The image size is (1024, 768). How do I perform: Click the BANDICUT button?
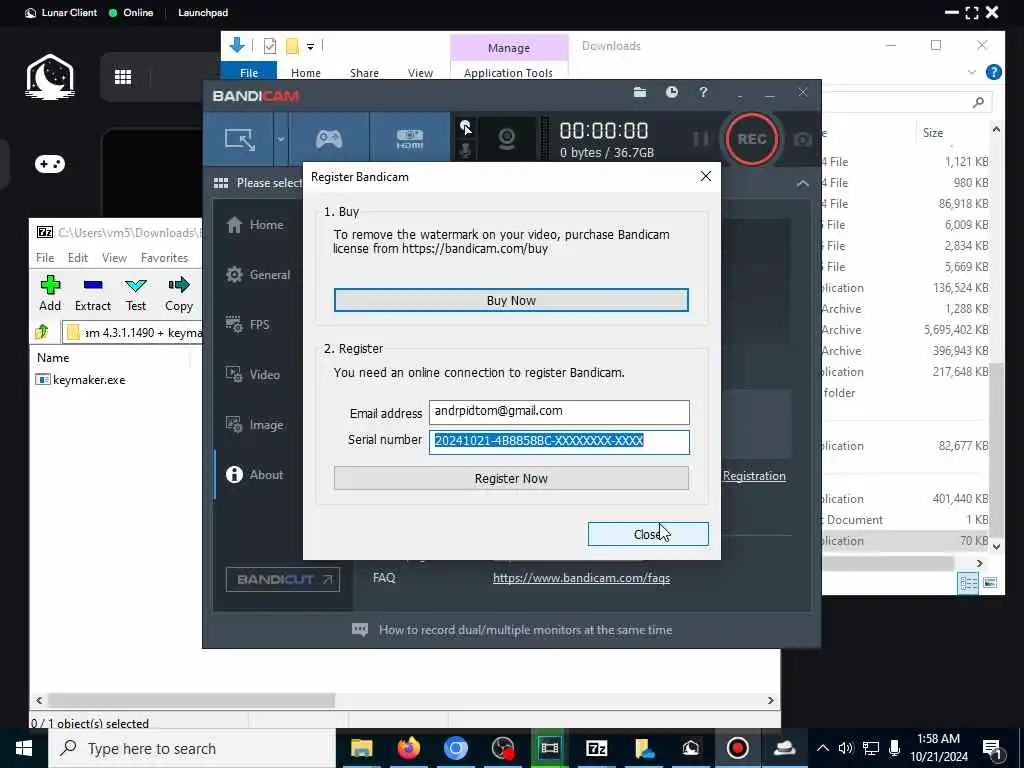click(283, 579)
